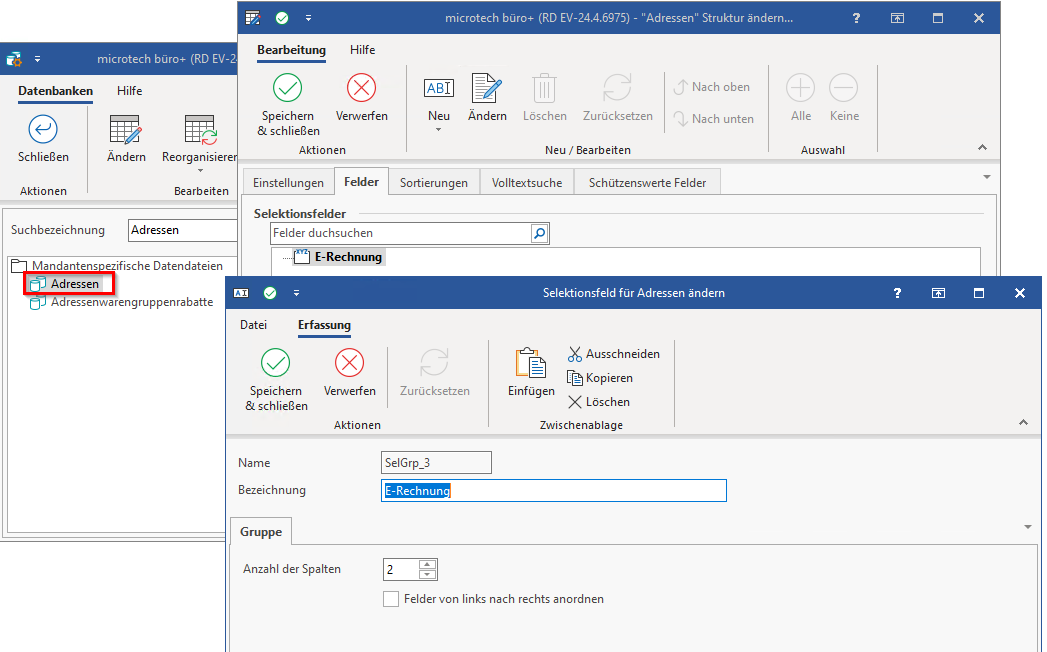Open the Reorganisieren dropdown
This screenshot has width=1047, height=652.
point(199,171)
